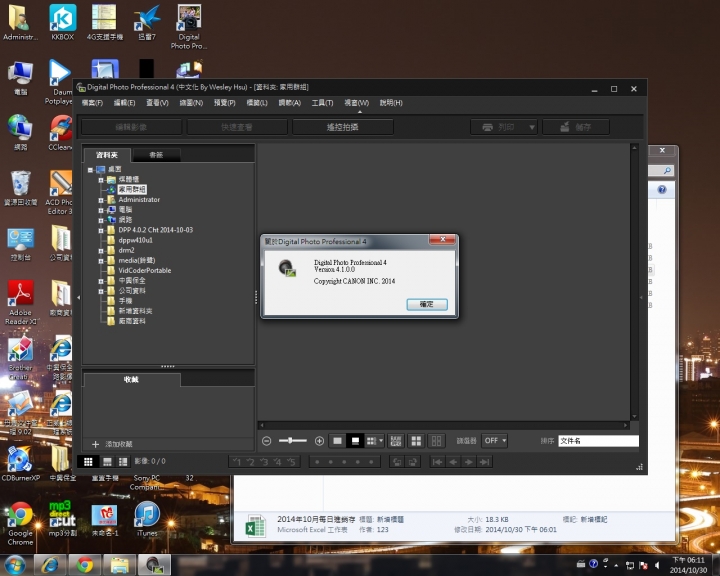Click the 添加收藏 add collection plus icon
Viewport: 720px width, 576px height.
tap(95, 444)
